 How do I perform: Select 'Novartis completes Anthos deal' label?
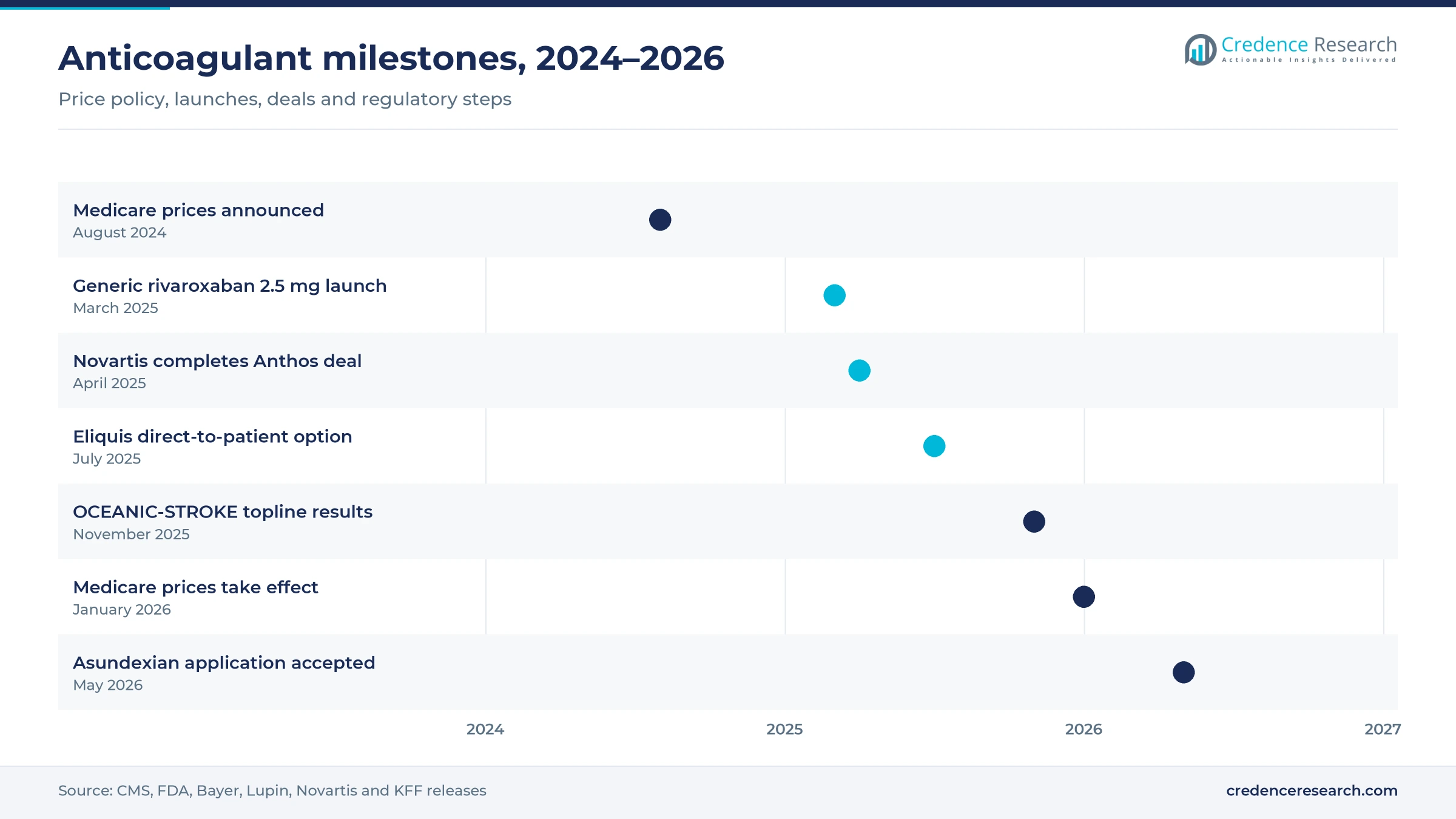217,361
